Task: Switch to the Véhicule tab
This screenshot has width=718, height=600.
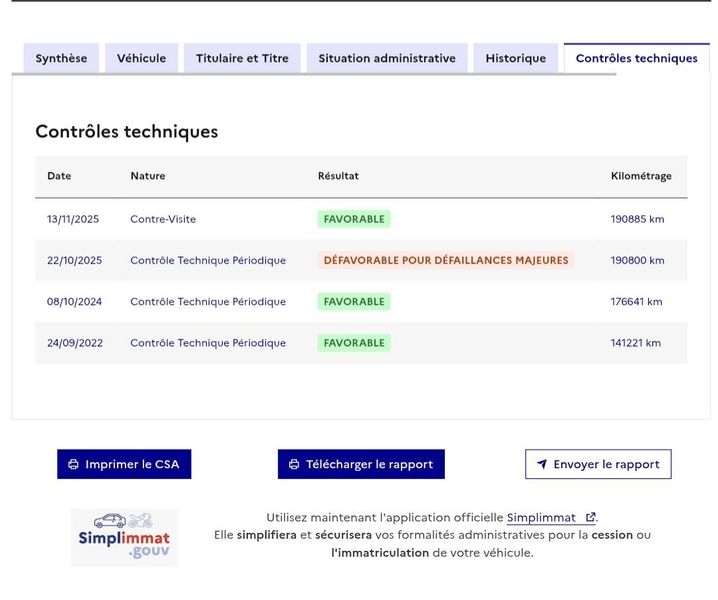Action: pyautogui.click(x=141, y=58)
